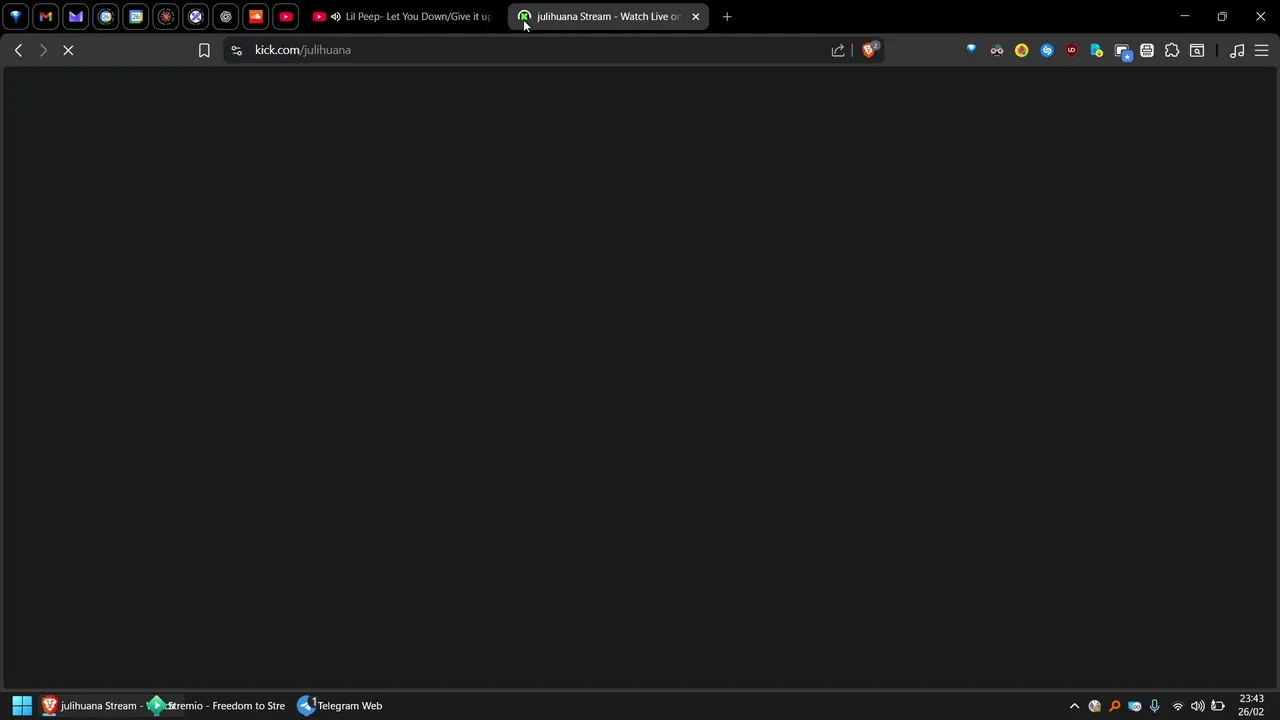Mute audio on the Lil Peep tab
This screenshot has height=720, width=1280.
coord(336,16)
